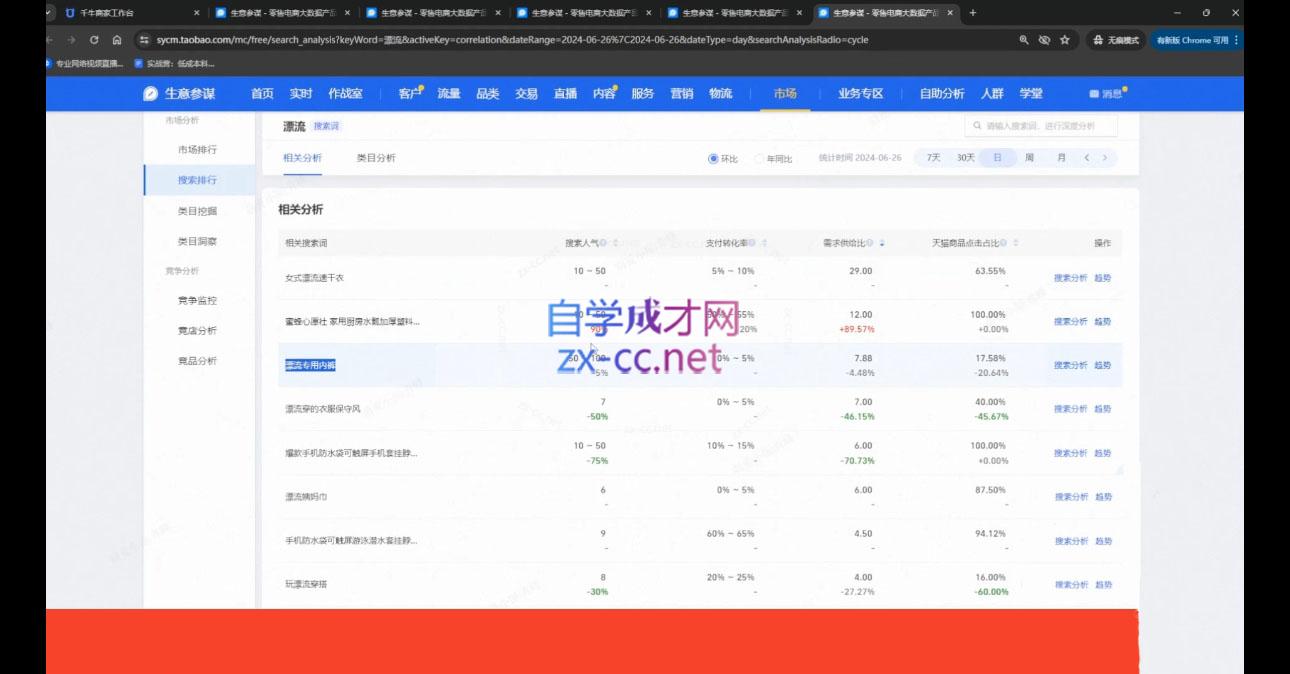Click the browser back arrow
1290x674 pixels.
point(51,40)
